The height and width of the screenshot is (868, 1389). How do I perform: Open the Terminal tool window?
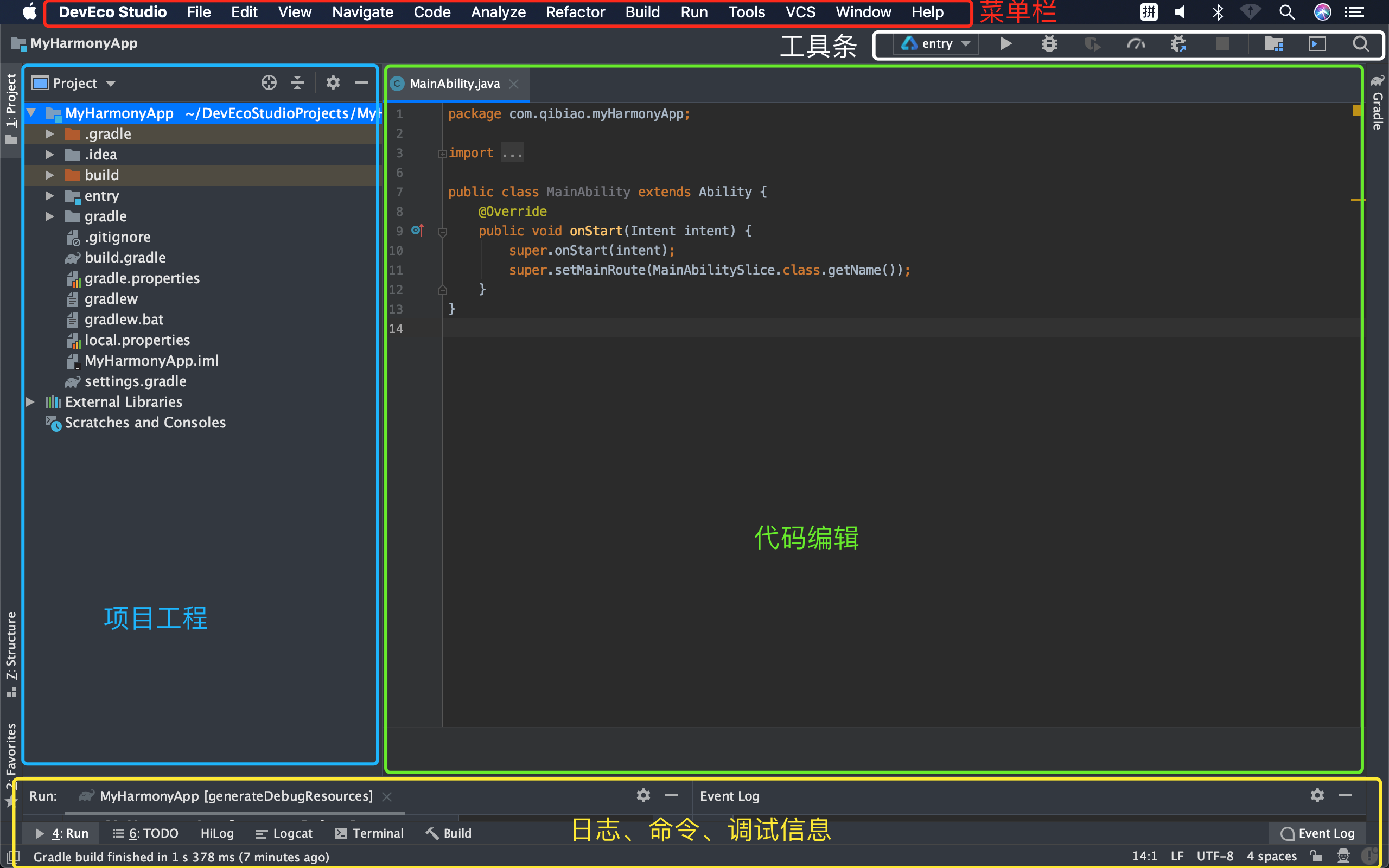(369, 833)
